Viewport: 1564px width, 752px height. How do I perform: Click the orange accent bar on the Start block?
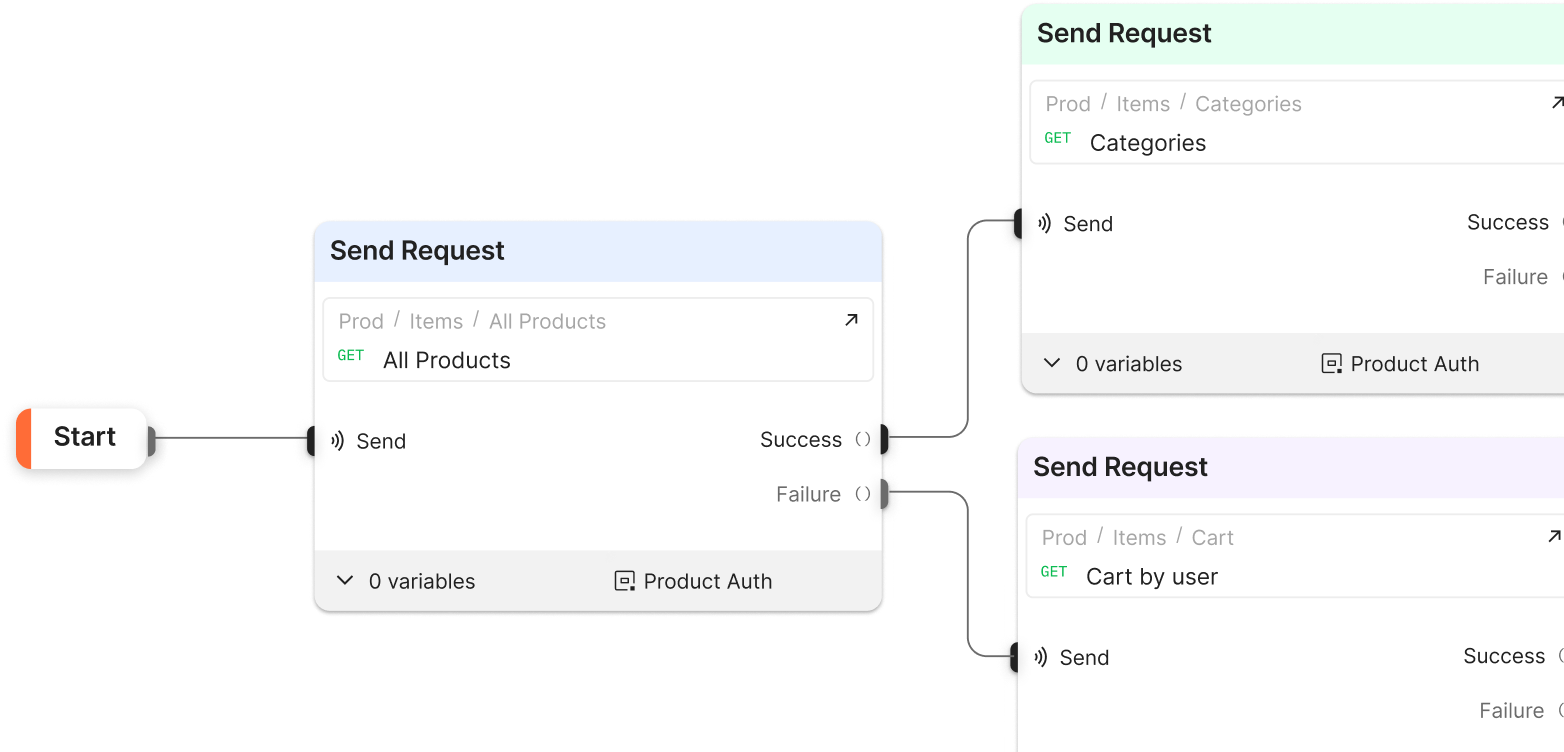click(22, 436)
